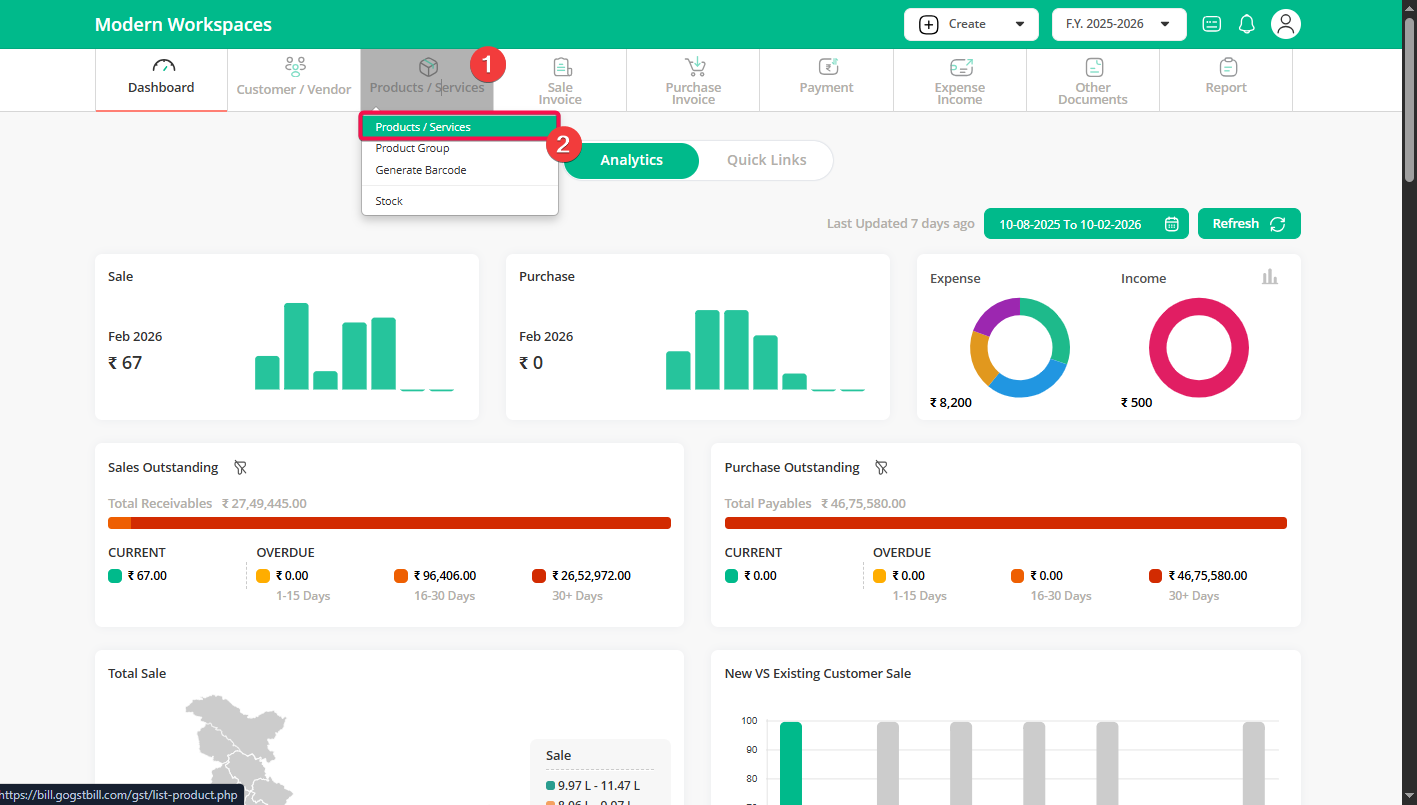Select Product Group from the menu
Image resolution: width=1417 pixels, height=805 pixels.
412,148
